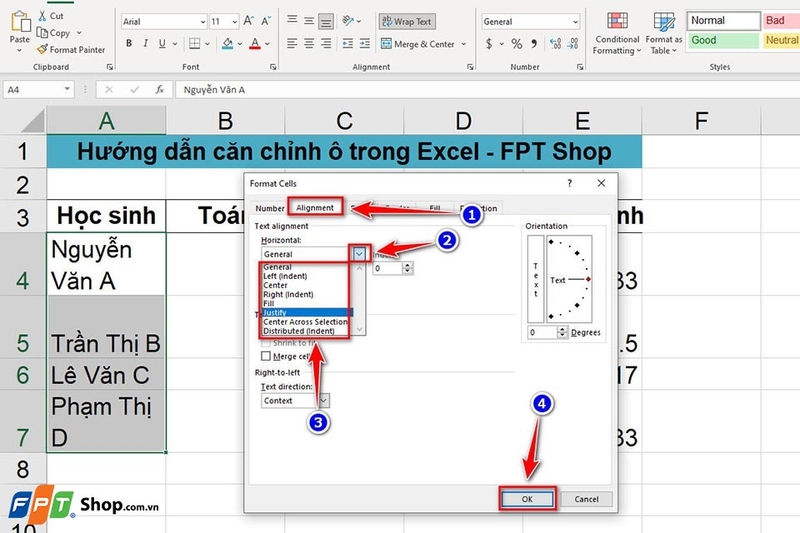This screenshot has width=800, height=533.
Task: Click the vertical Text orientation box
Action: (535, 279)
